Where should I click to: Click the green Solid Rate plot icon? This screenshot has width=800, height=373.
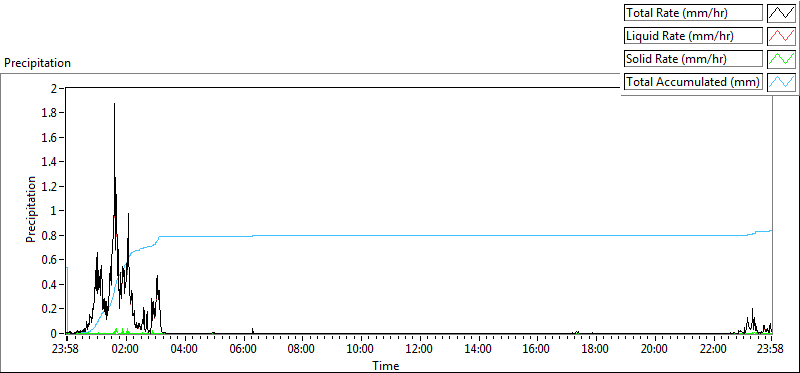point(781,59)
